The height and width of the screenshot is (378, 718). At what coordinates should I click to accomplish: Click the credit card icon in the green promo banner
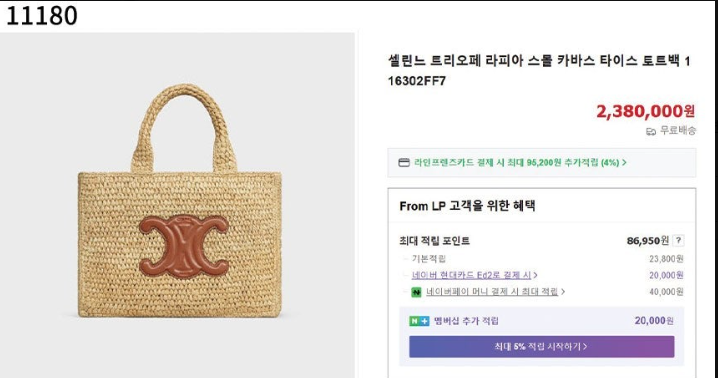[404, 163]
